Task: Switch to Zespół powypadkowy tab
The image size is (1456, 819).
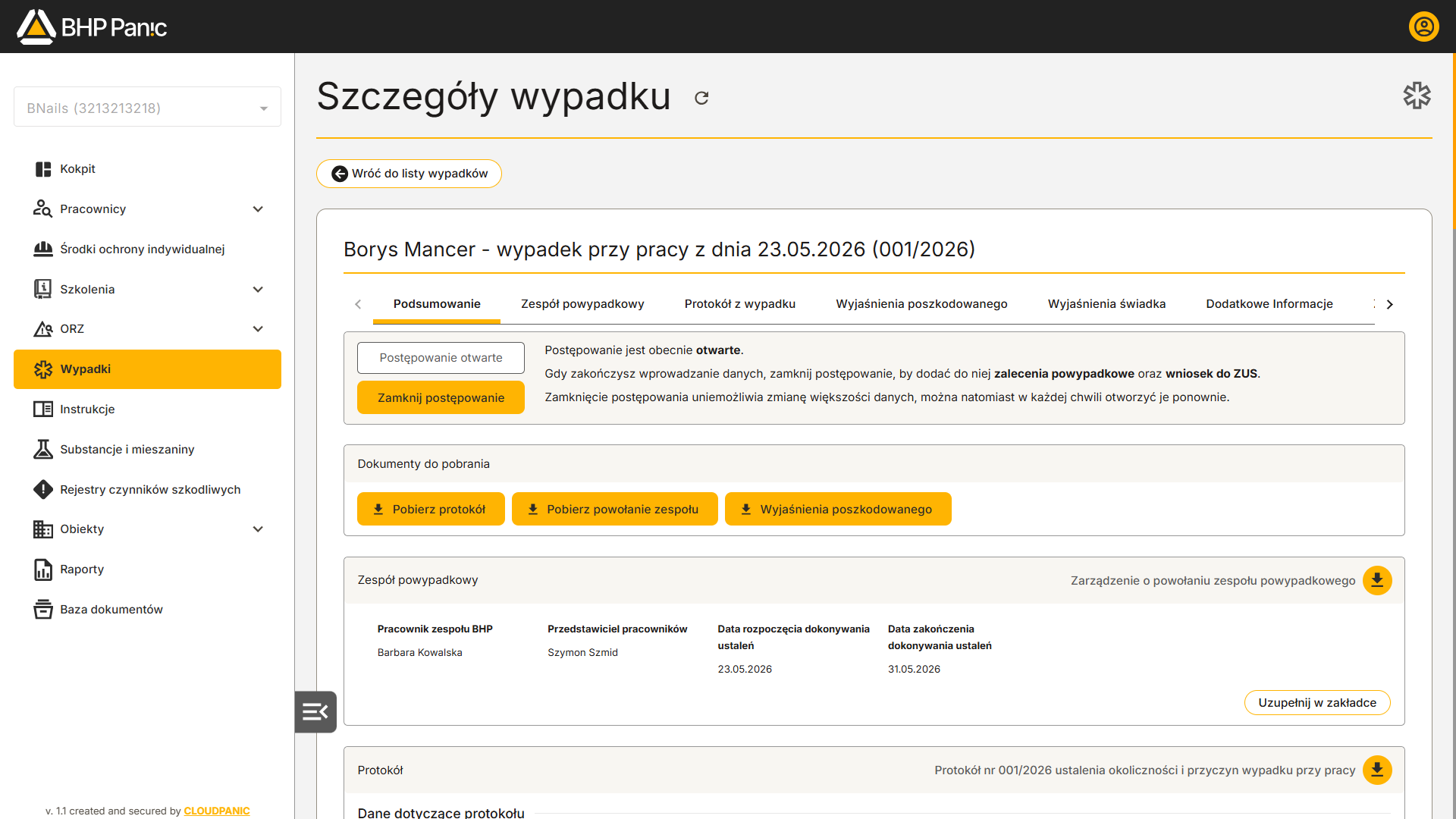Action: click(582, 304)
